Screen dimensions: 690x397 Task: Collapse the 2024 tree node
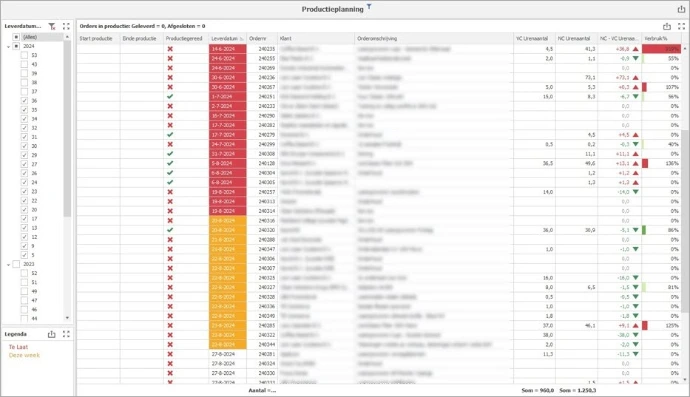tap(8, 46)
